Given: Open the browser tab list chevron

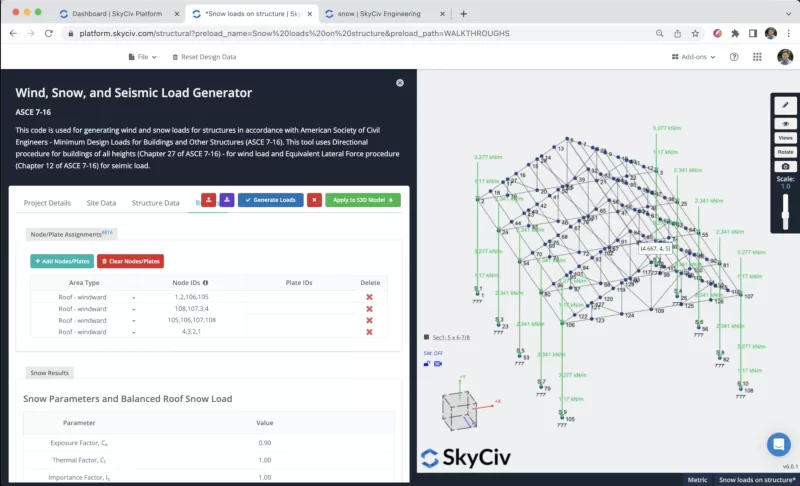Looking at the screenshot, I should [x=788, y=14].
